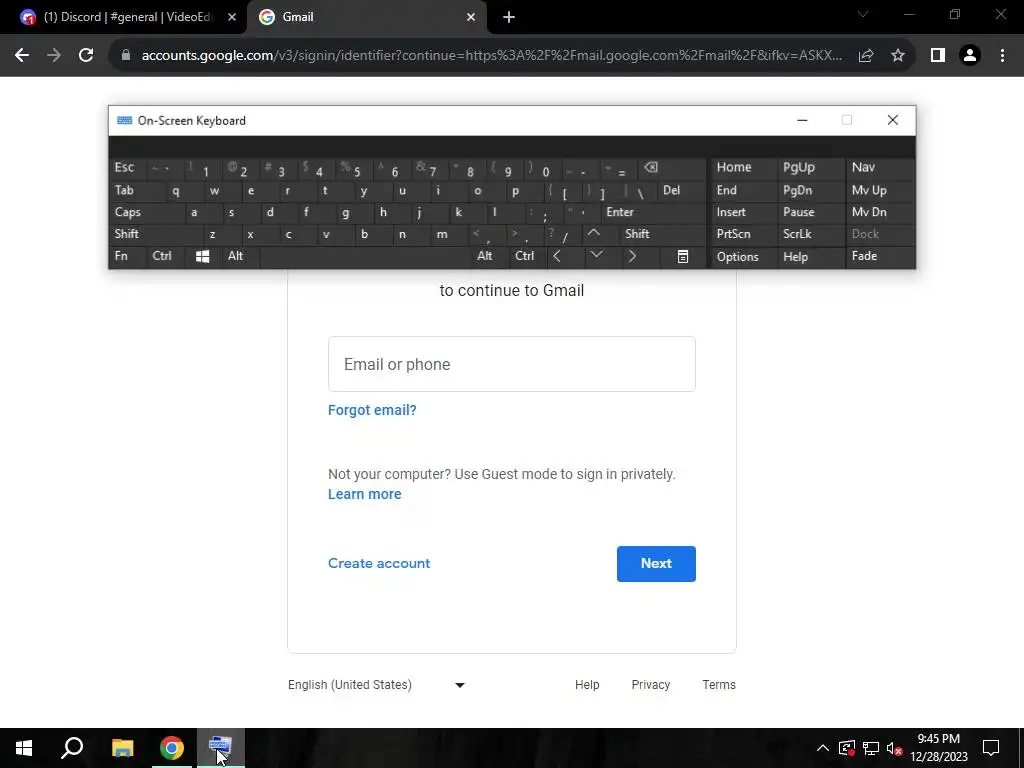This screenshot has width=1024, height=768.
Task: Click the Create account link
Action: 379,564
